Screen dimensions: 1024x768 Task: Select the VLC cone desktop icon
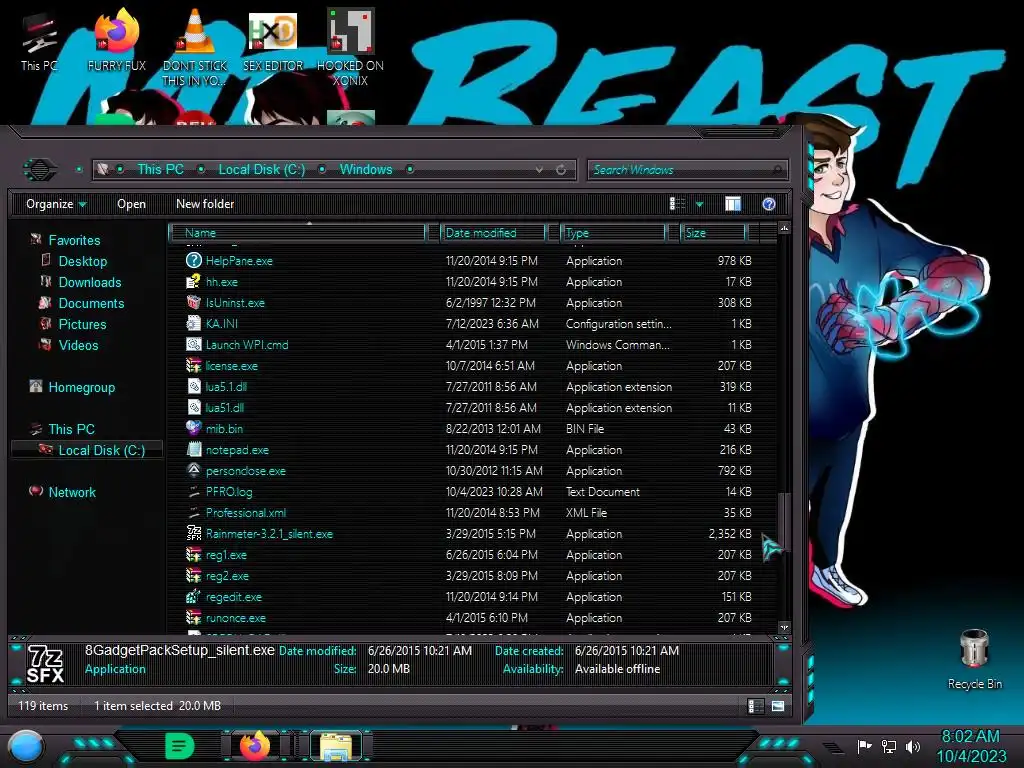(194, 47)
